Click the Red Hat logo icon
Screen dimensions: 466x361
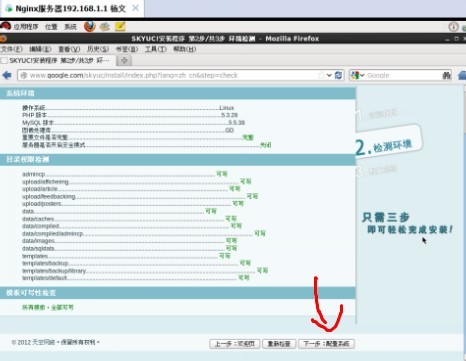tap(6, 26)
